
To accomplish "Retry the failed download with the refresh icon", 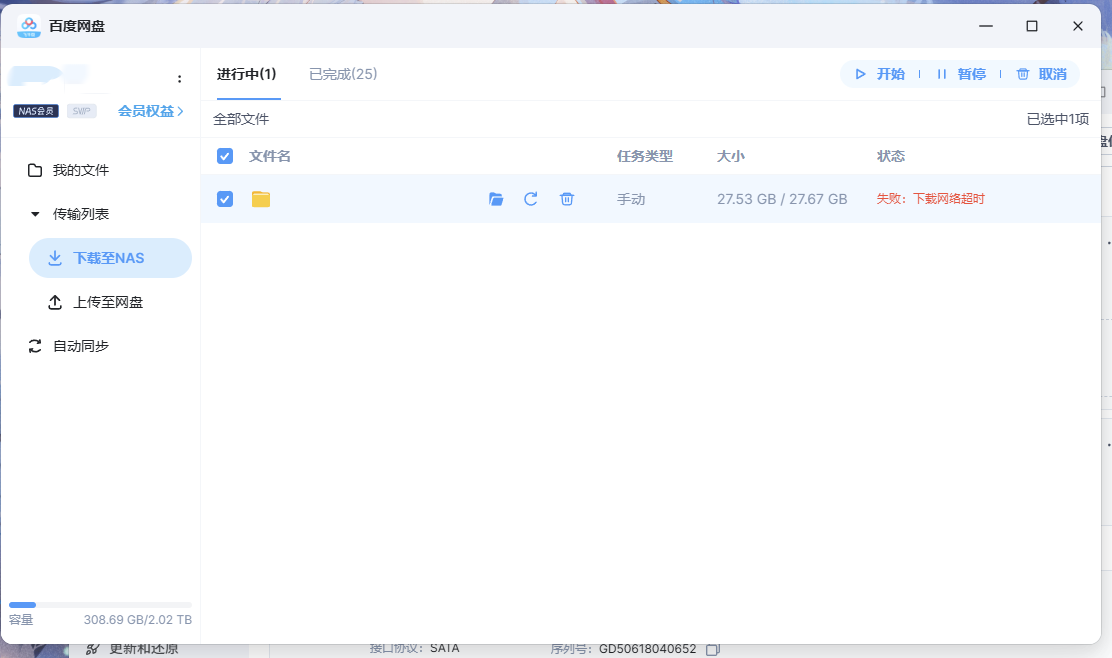I will point(531,199).
